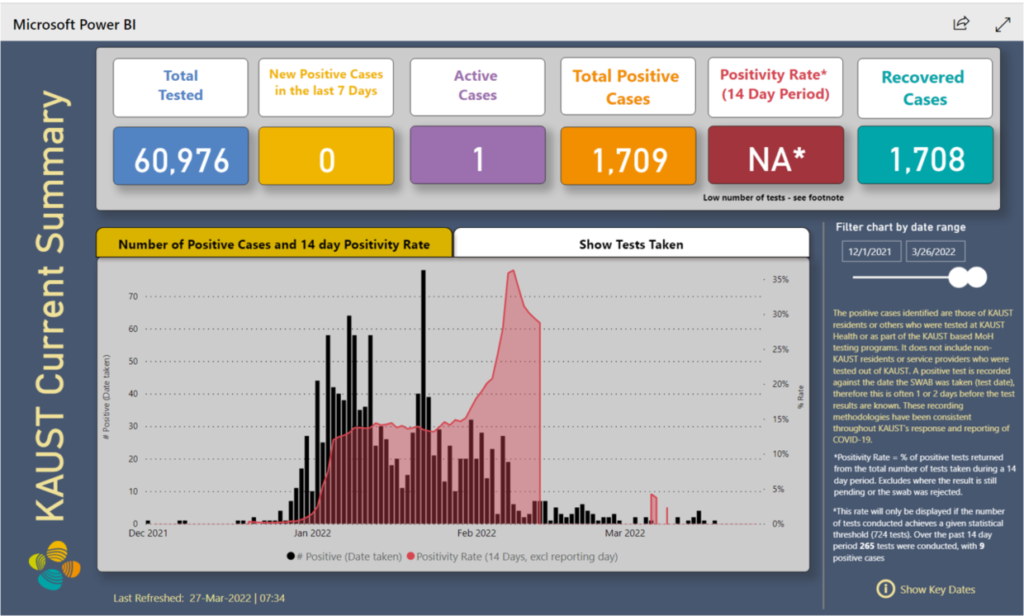This screenshot has width=1024, height=616.
Task: Click the New Positive Cases 0 card
Action: [326, 156]
